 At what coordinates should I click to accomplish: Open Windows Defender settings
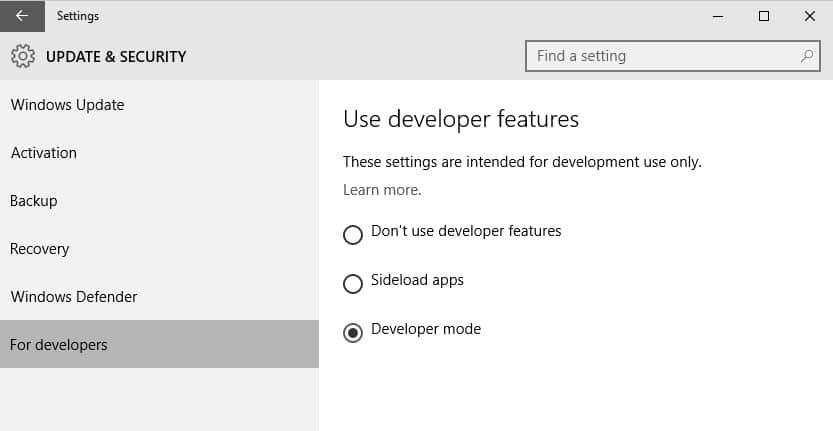[x=74, y=297]
